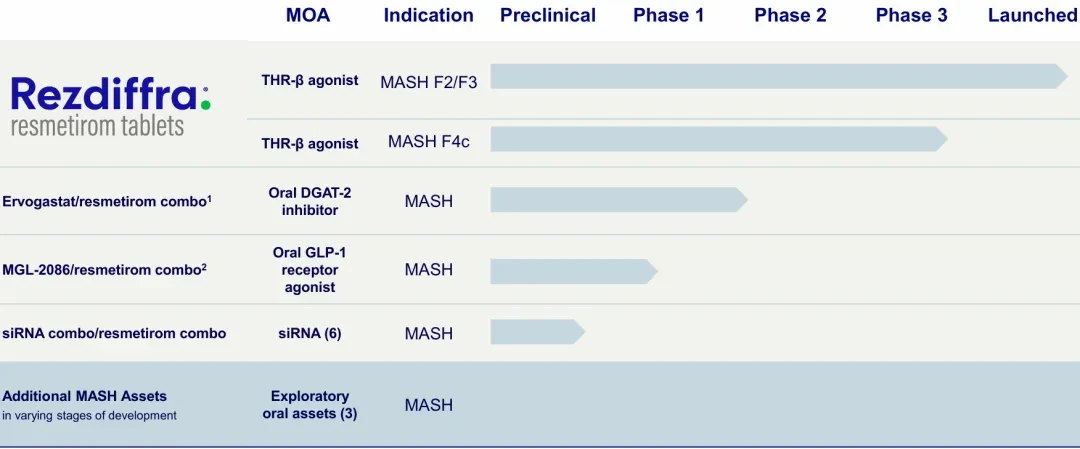Click Oral DGAT-2 inhibitor text
Image resolution: width=1080 pixels, height=449 pixels.
310,201
